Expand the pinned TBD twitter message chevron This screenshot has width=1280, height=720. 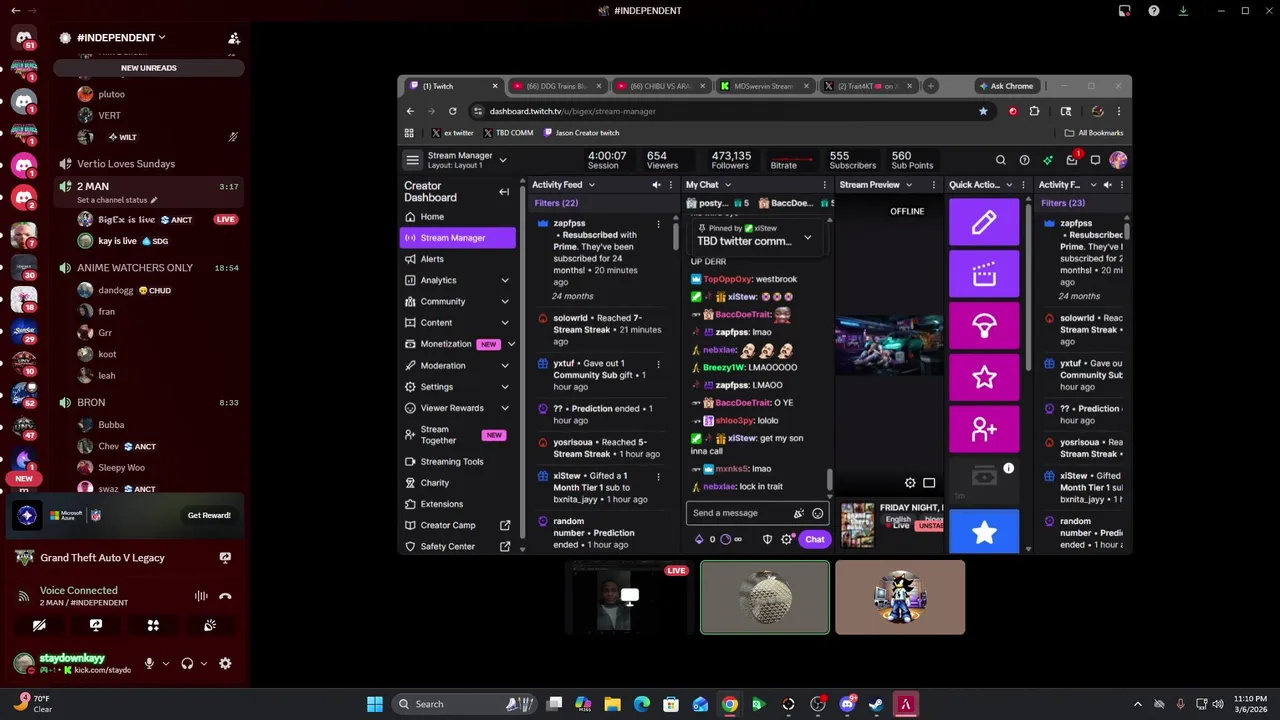[808, 238]
